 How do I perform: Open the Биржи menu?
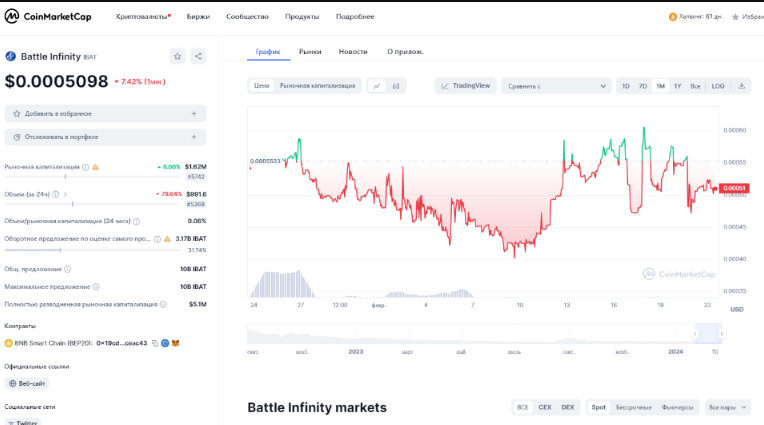(198, 17)
